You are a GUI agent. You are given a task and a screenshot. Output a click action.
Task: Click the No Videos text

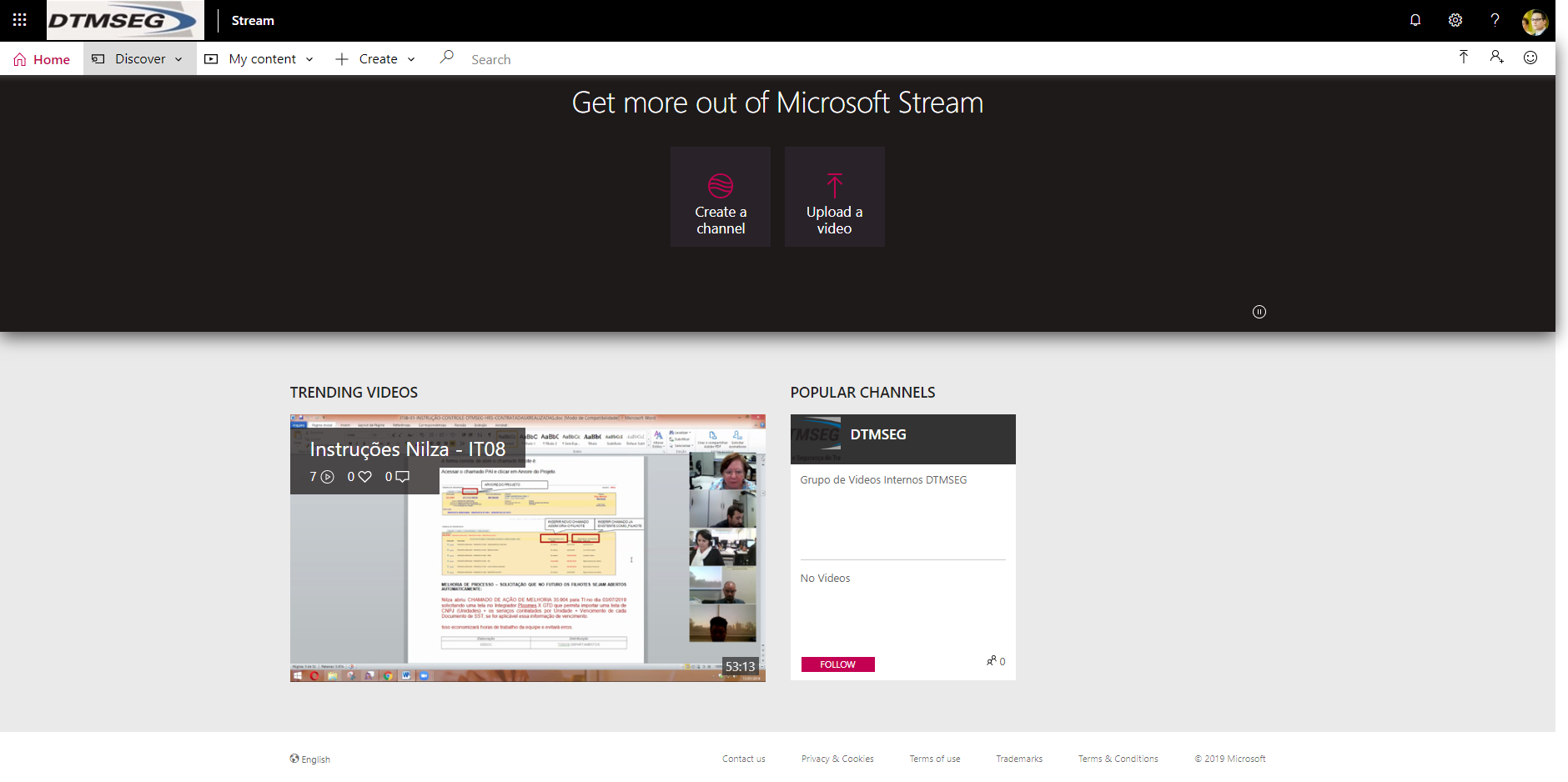825,579
